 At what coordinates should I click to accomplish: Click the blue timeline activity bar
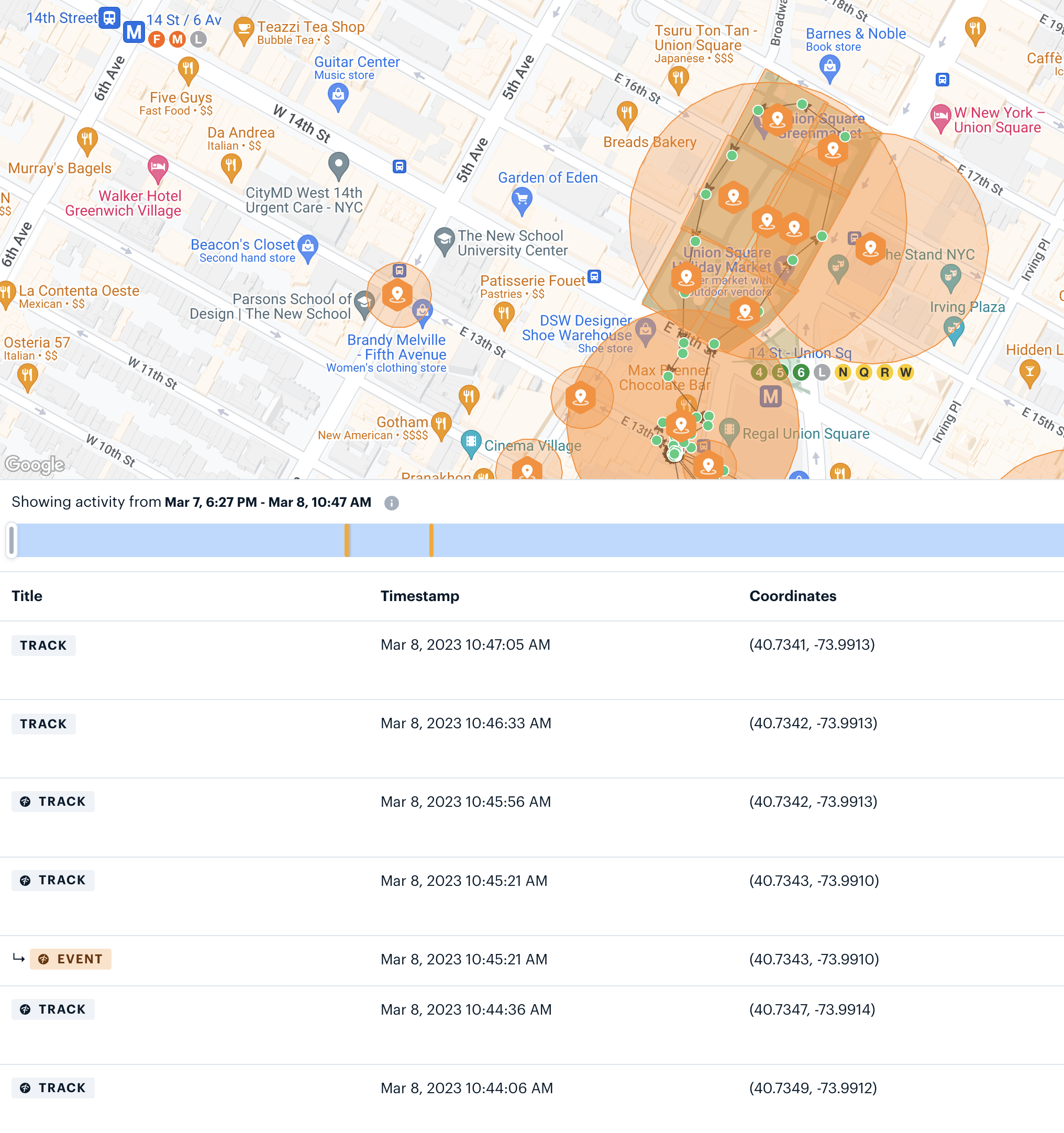click(538, 540)
